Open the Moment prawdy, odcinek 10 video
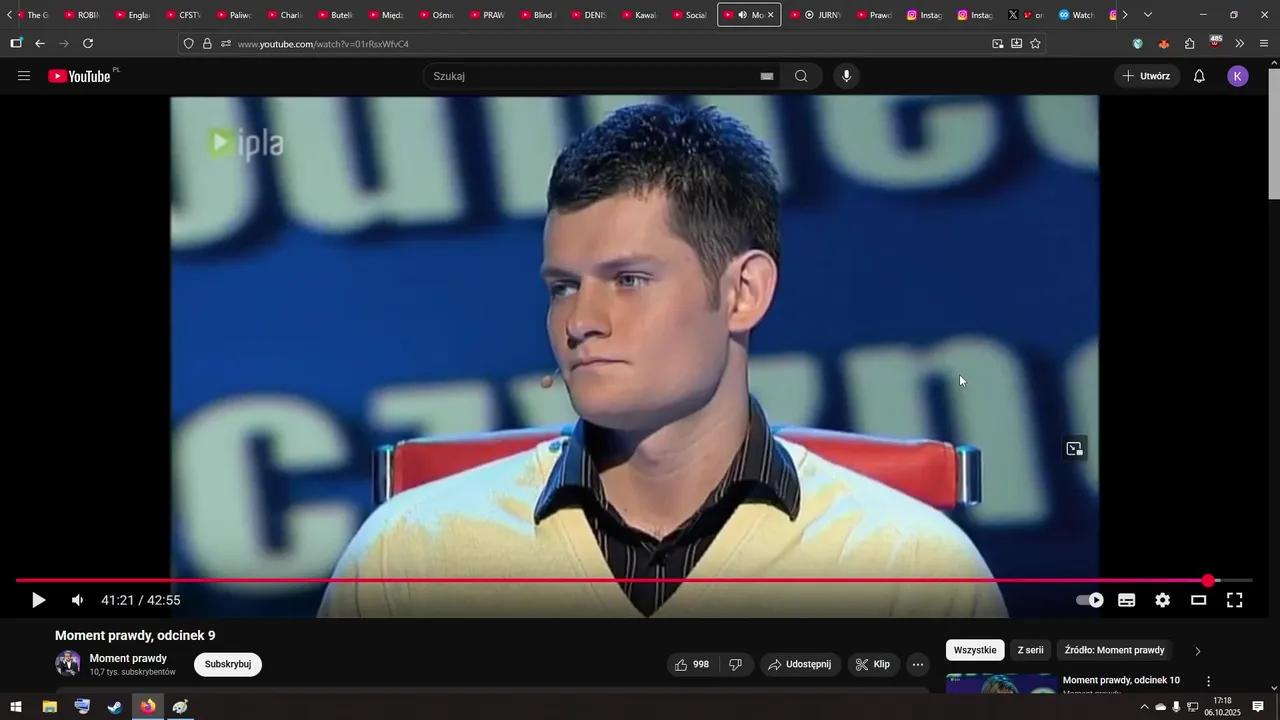Screen dimensions: 1280x720 1121,680
